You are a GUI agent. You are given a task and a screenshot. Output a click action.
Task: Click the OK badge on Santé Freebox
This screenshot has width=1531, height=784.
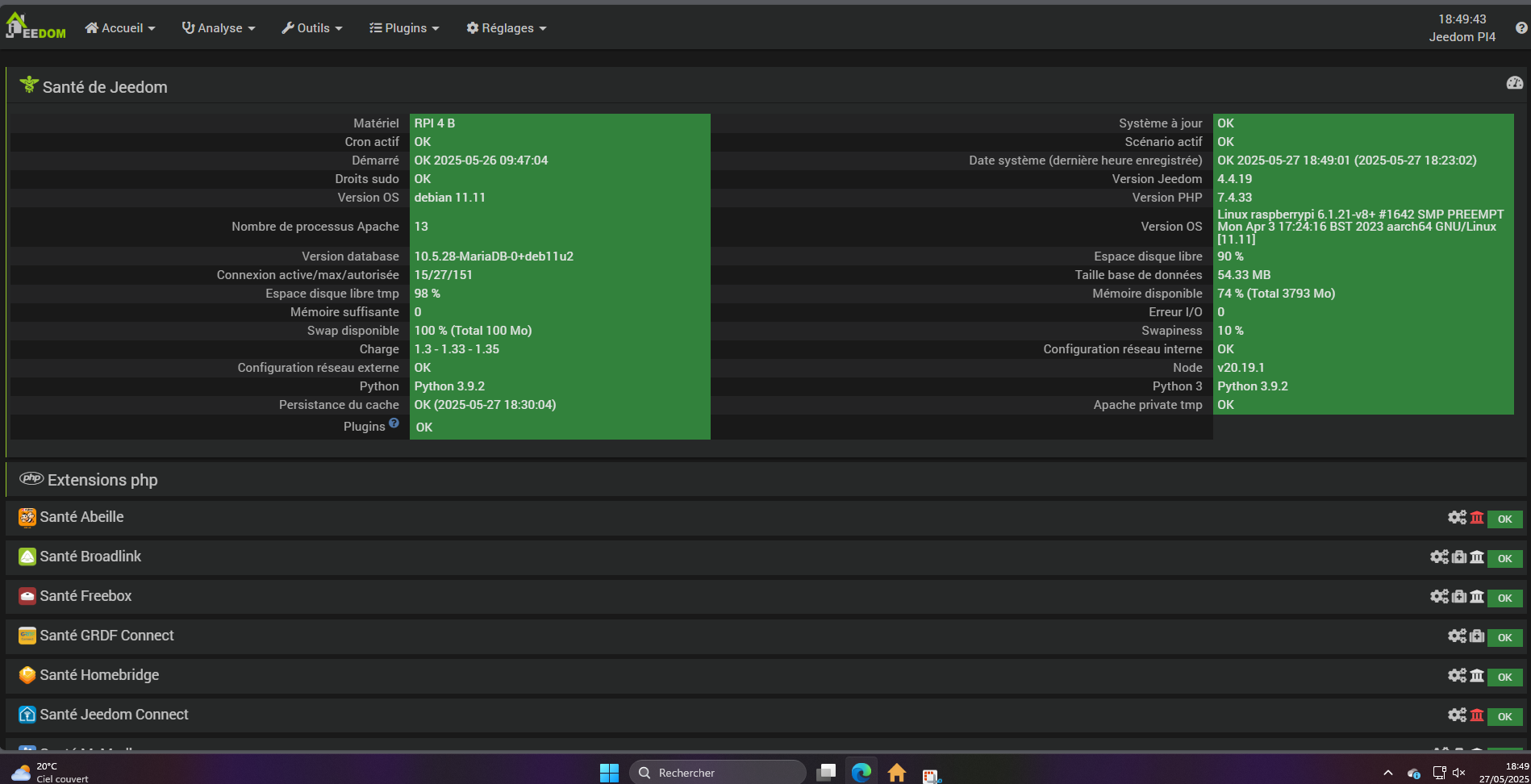coord(1505,598)
